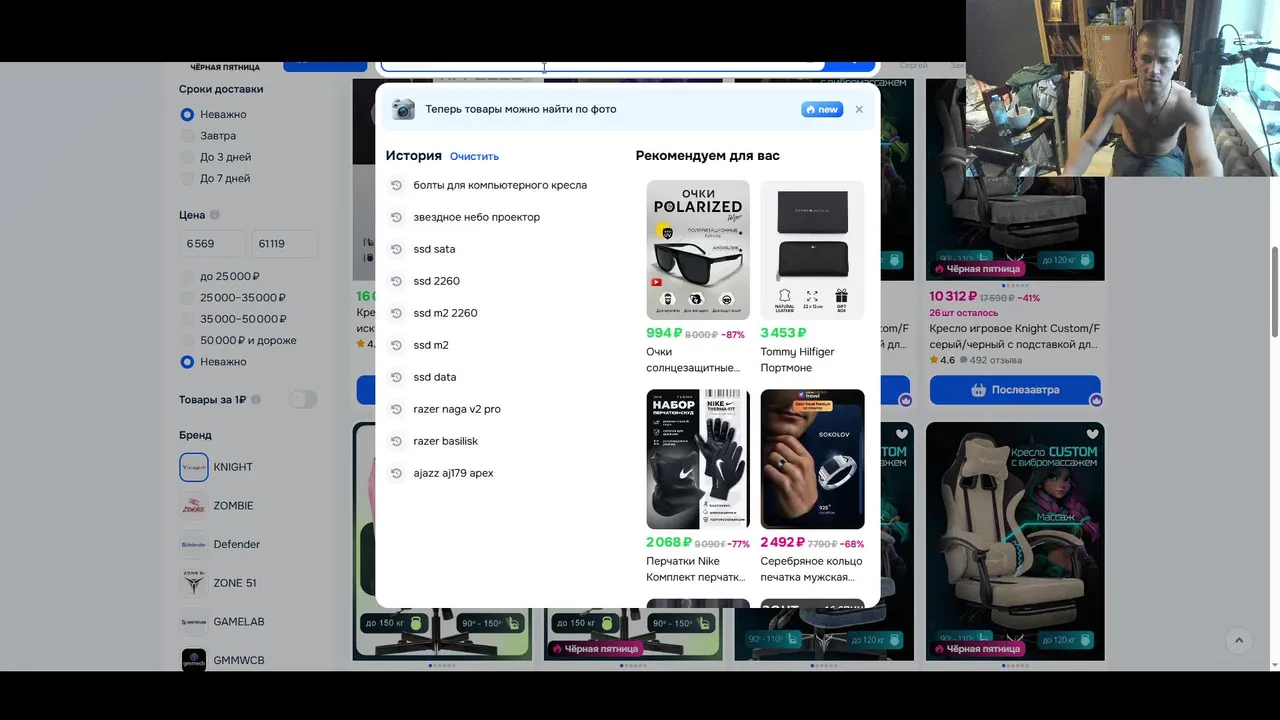
Task: Select 'razer naga v2 pro' history entry
Action: tap(457, 409)
